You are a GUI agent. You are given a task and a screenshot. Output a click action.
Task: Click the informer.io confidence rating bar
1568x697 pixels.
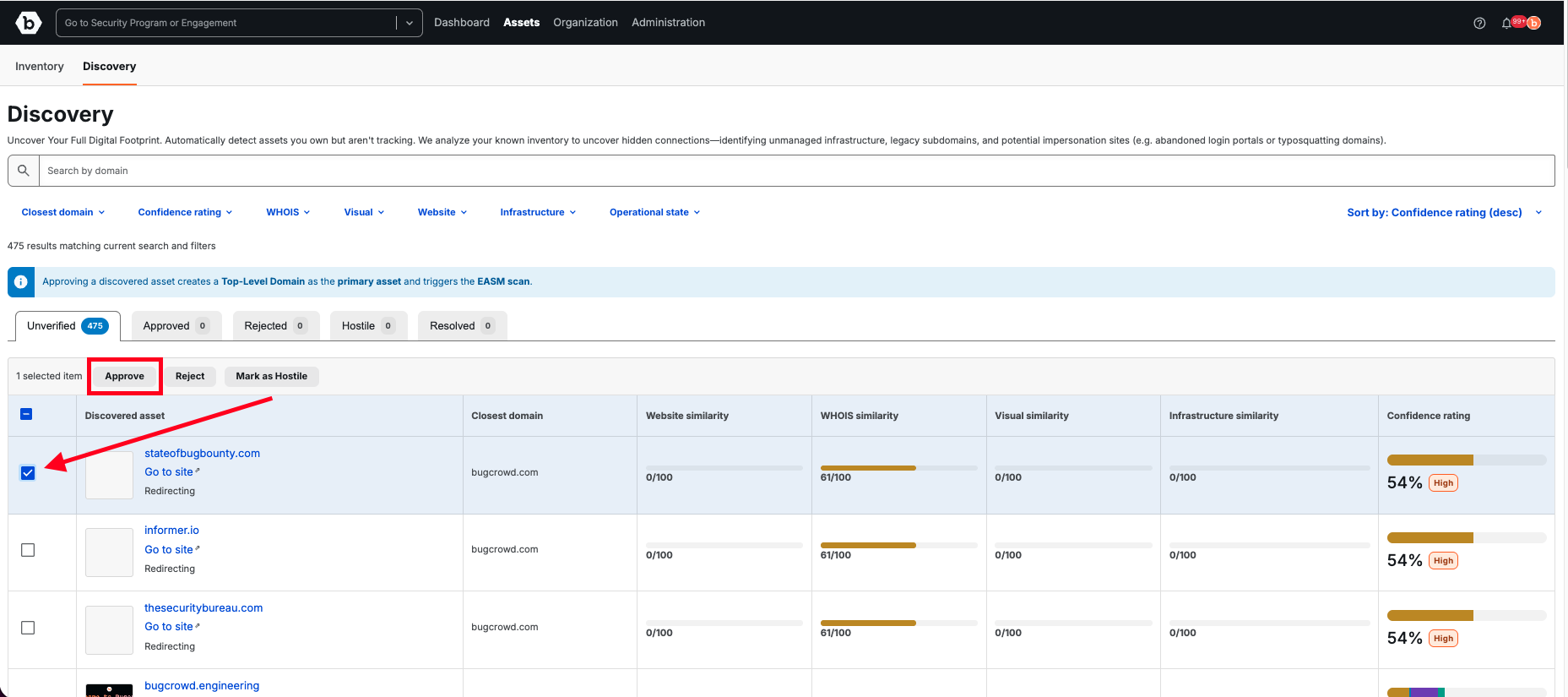coord(1467,538)
